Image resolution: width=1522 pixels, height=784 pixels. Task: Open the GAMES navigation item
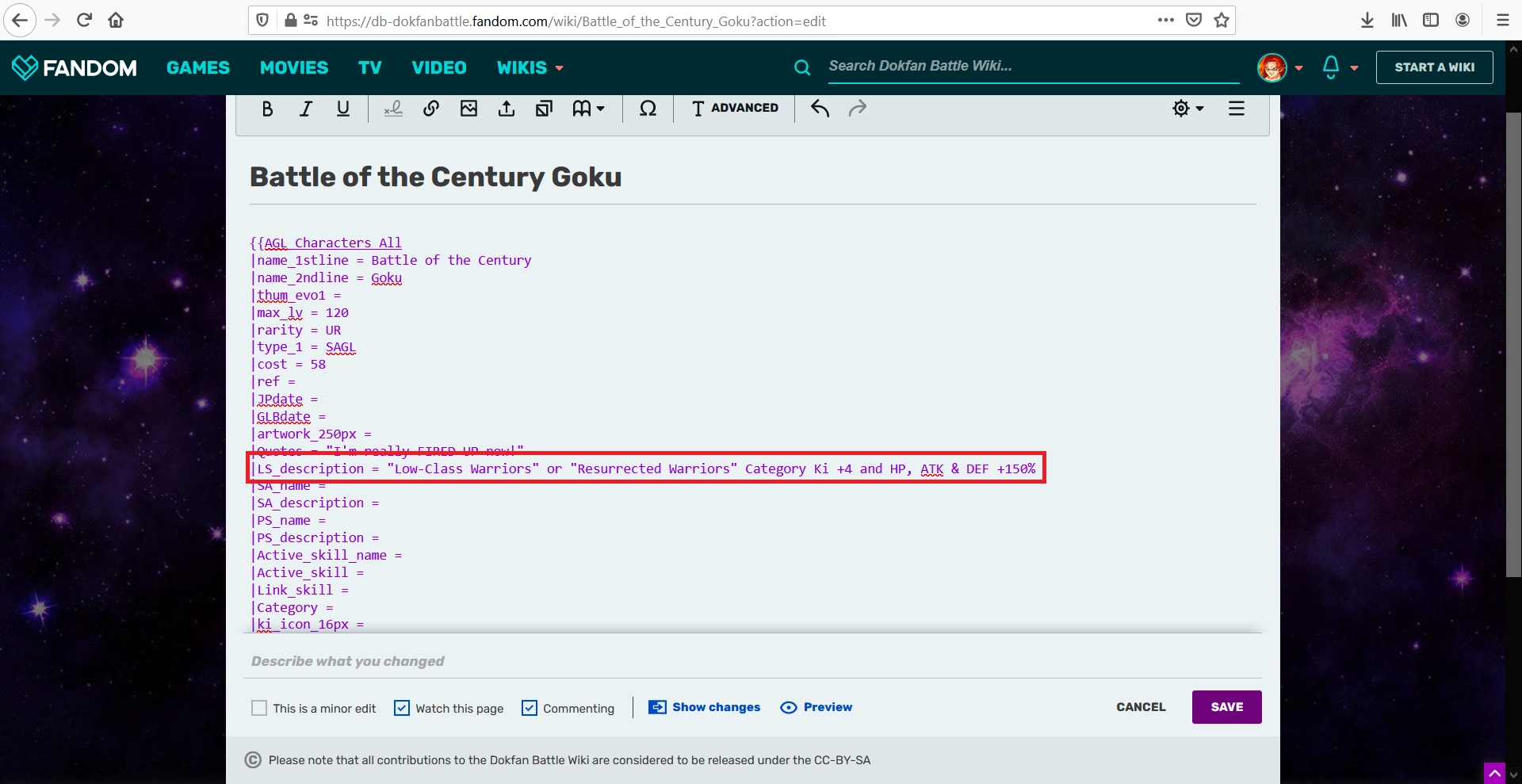[198, 67]
